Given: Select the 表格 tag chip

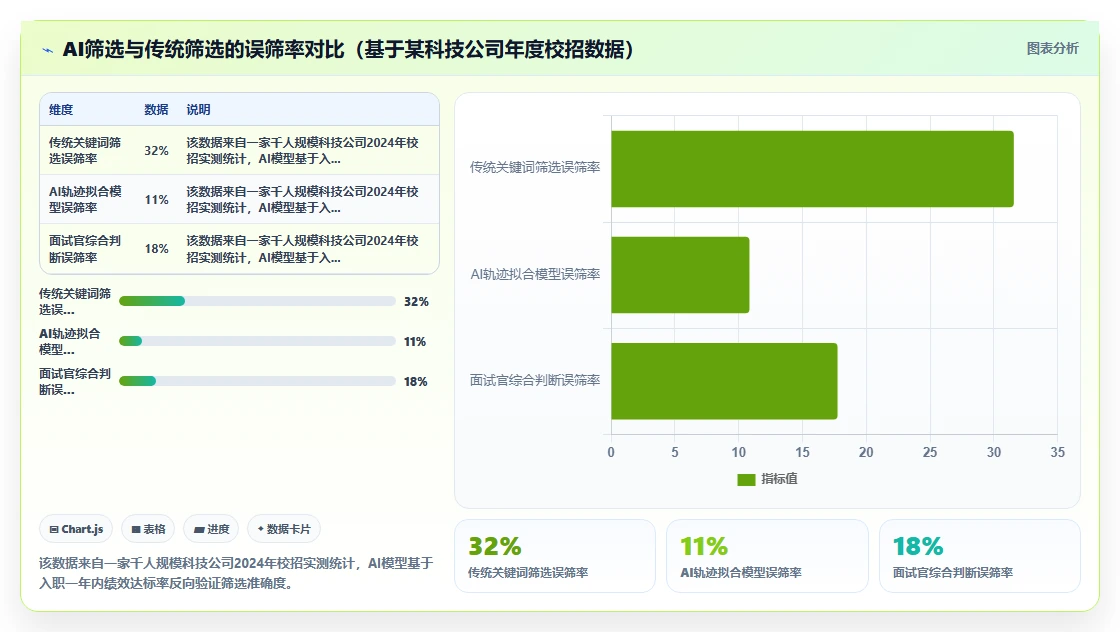Looking at the screenshot, I should 149,529.
